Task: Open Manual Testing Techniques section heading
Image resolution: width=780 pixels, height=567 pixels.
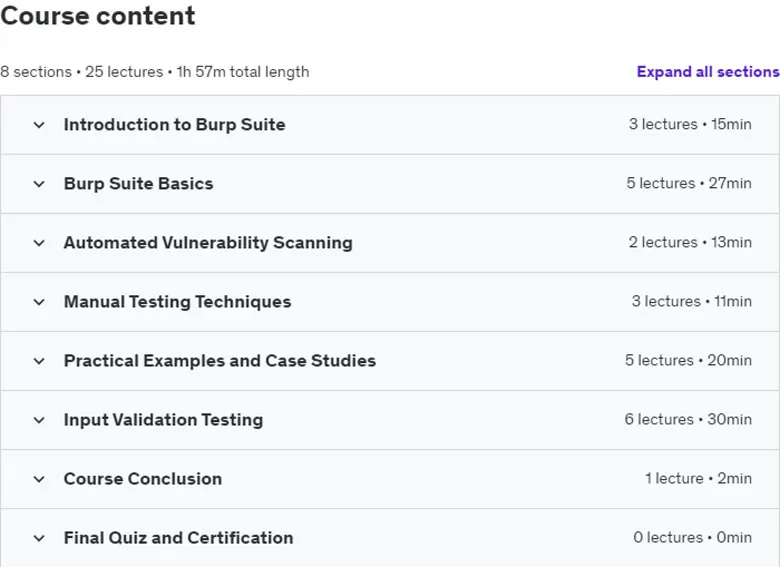Action: 178,301
